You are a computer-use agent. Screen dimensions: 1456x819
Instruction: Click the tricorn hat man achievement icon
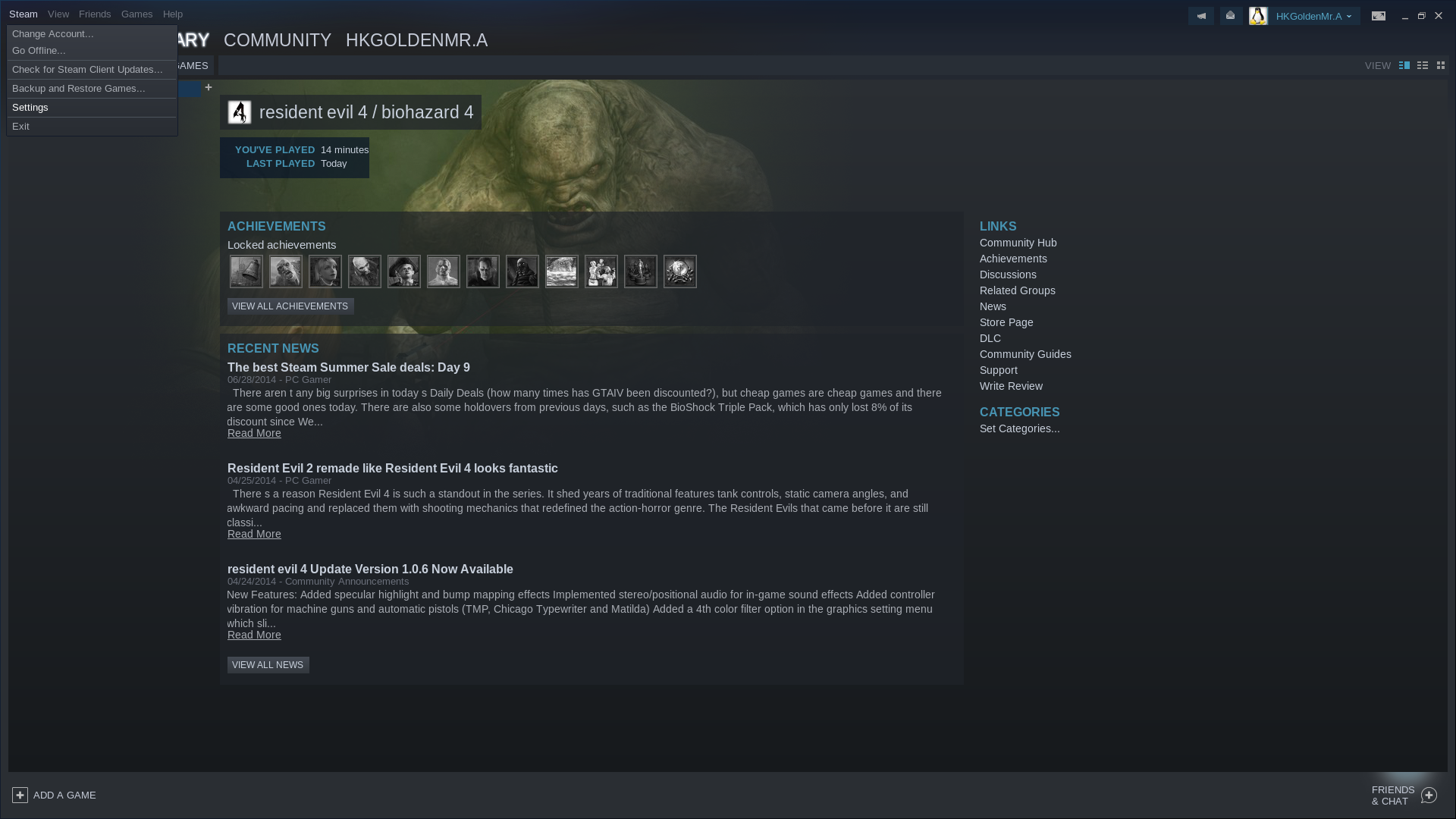(404, 271)
